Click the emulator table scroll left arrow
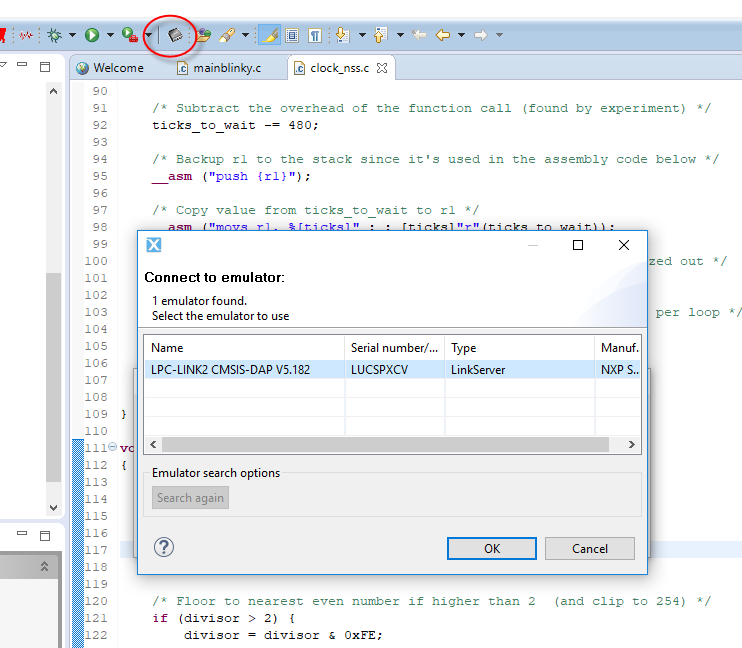 click(x=153, y=444)
